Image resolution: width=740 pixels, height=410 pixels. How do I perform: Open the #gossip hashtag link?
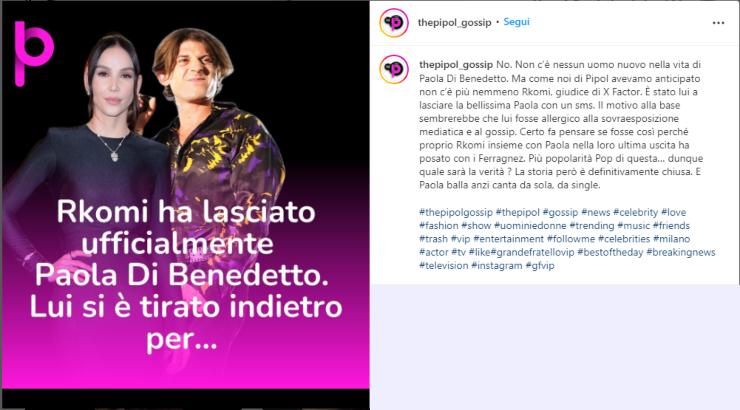560,212
